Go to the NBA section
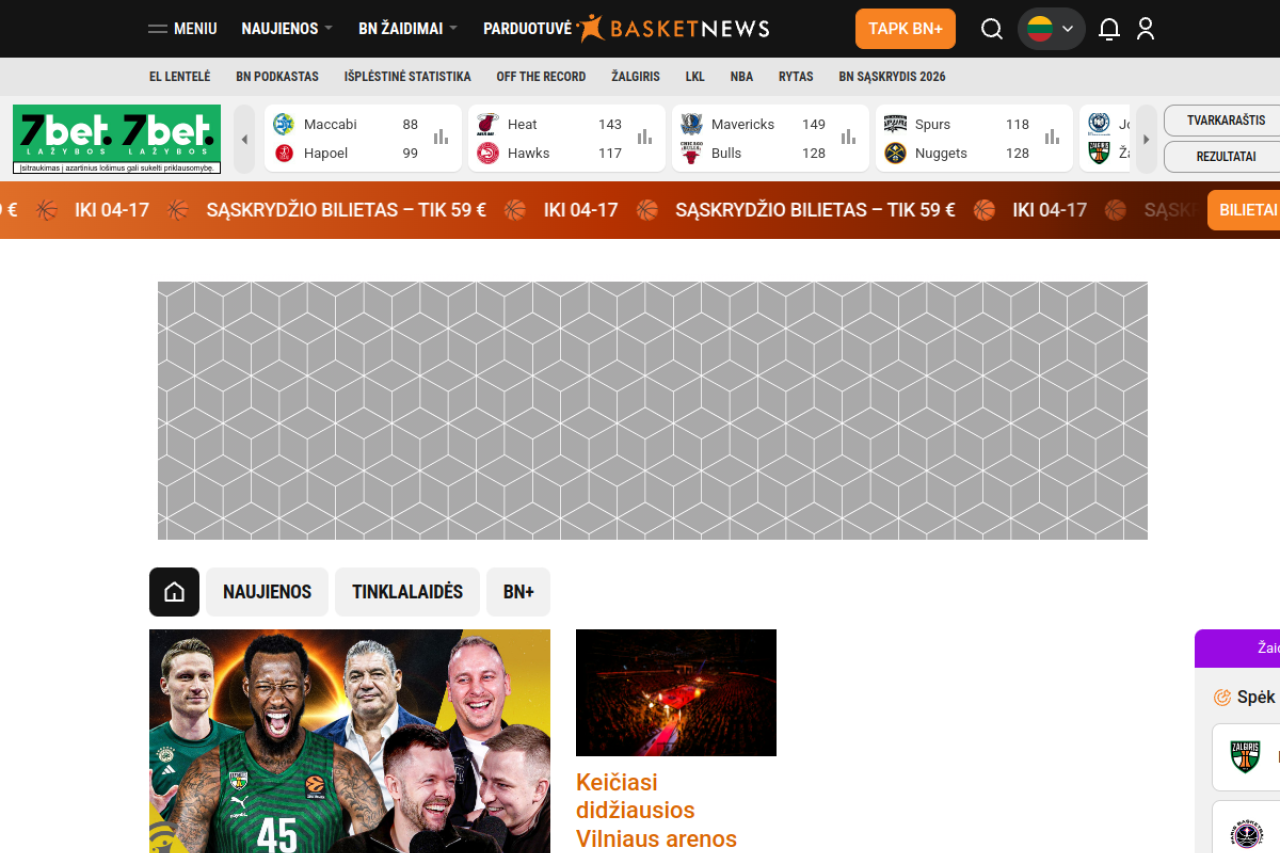This screenshot has width=1280, height=853. click(741, 77)
